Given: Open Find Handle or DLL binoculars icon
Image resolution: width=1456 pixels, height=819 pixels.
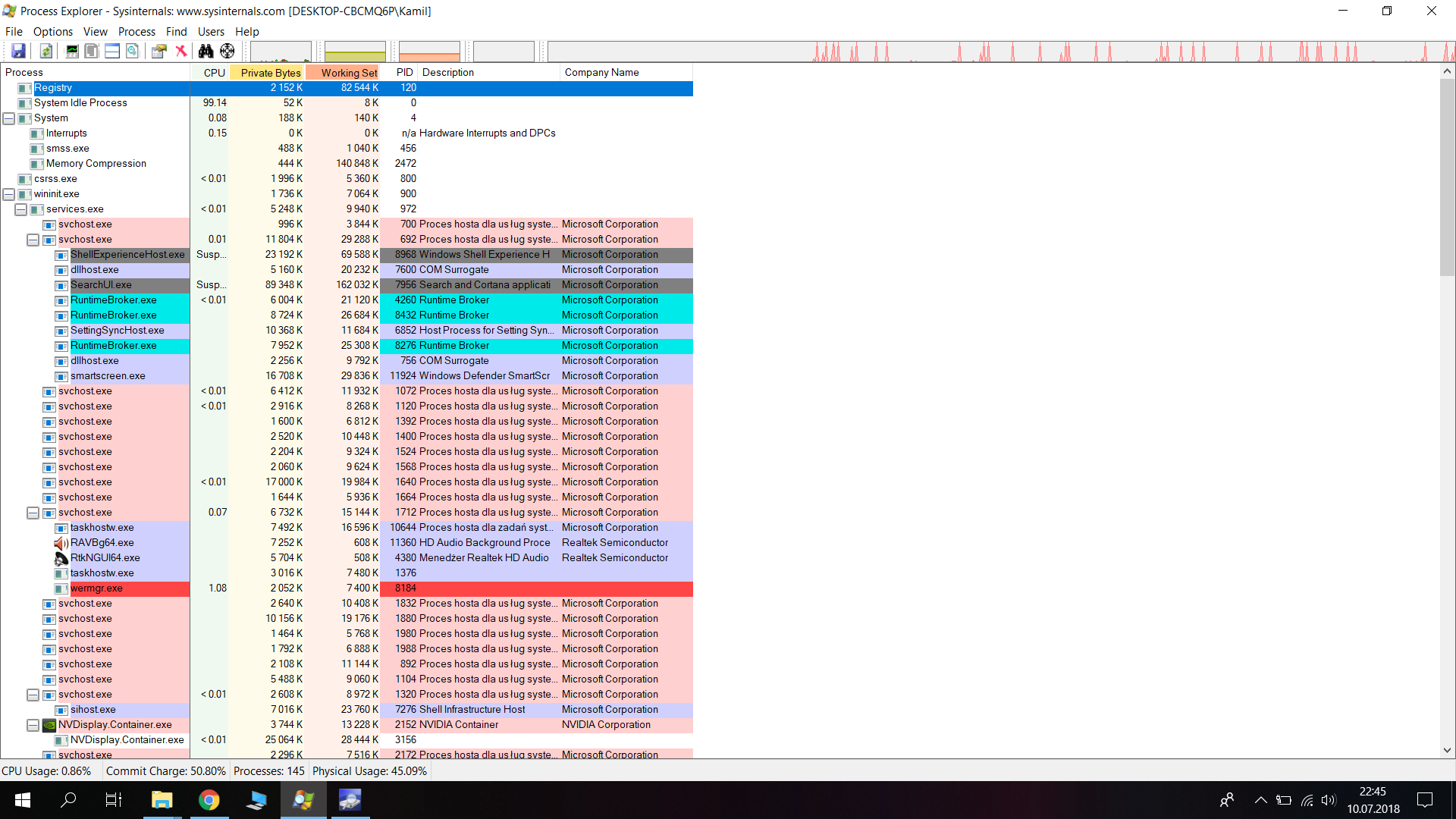Looking at the screenshot, I should point(206,51).
